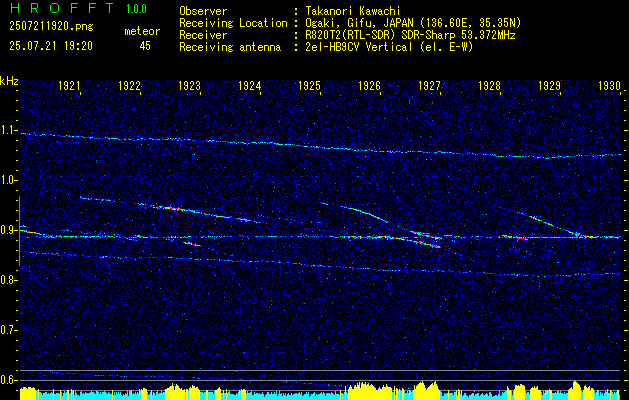Click the Receiving antenna label
The image size is (629, 400).
230,47
